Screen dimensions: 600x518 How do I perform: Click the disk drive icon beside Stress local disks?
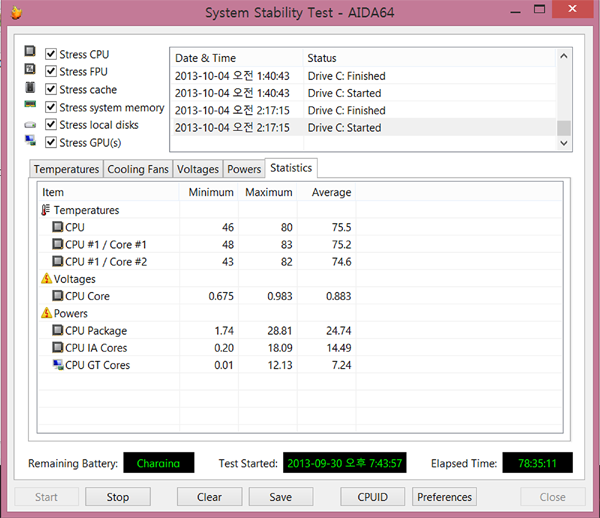click(30, 125)
